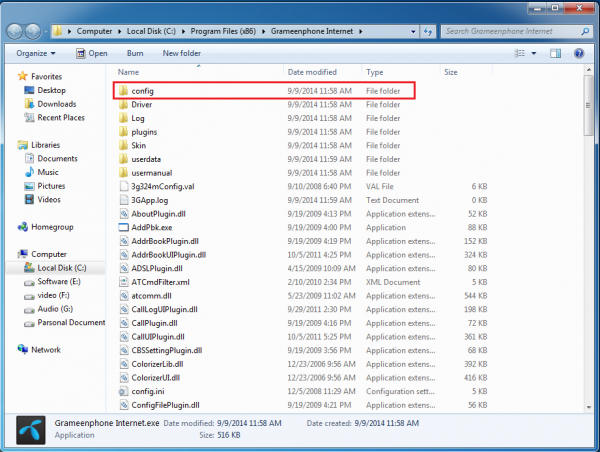Click the Pictures library icon
The height and width of the screenshot is (452, 600).
tap(29, 186)
